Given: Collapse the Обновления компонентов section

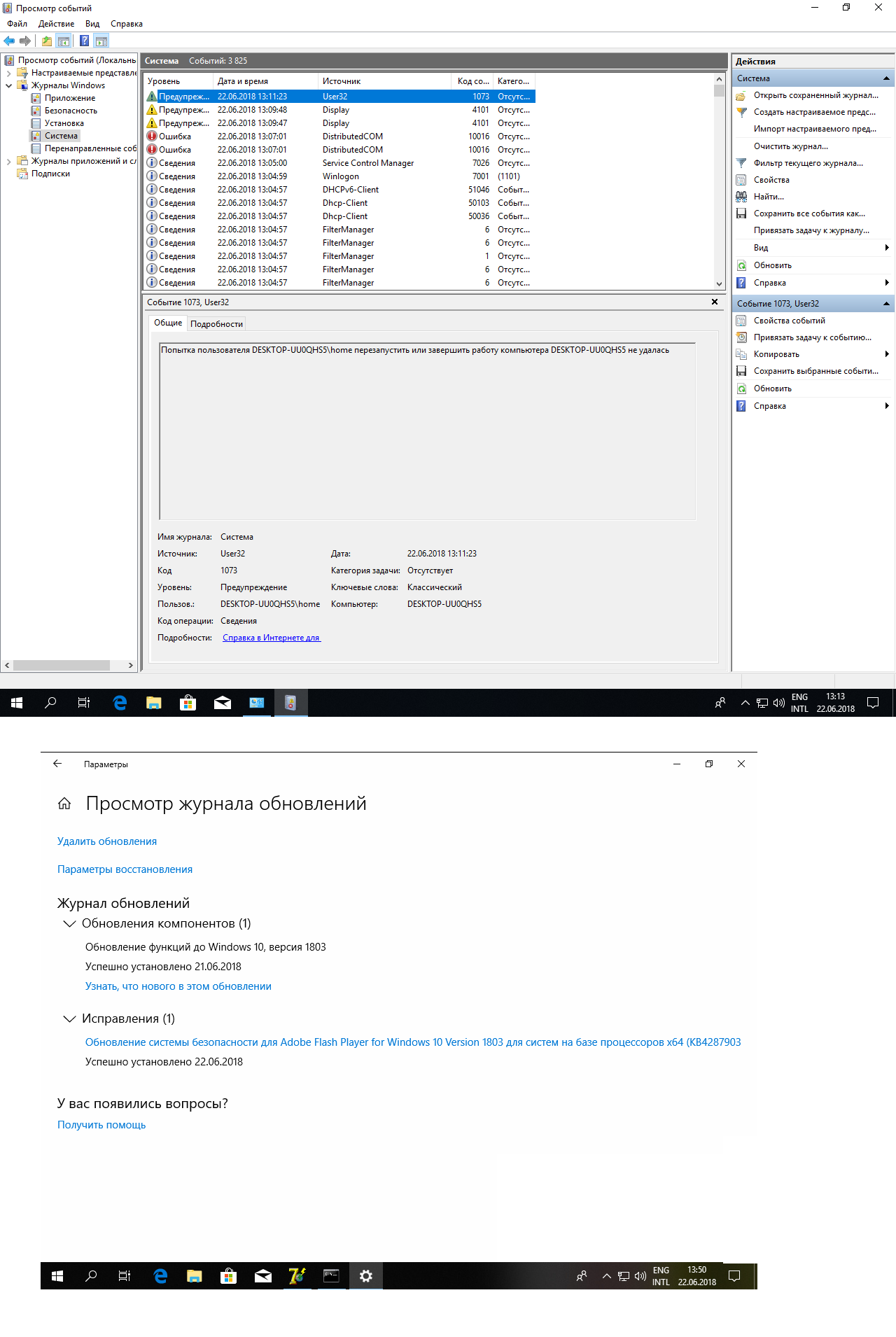Looking at the screenshot, I should coord(69,924).
